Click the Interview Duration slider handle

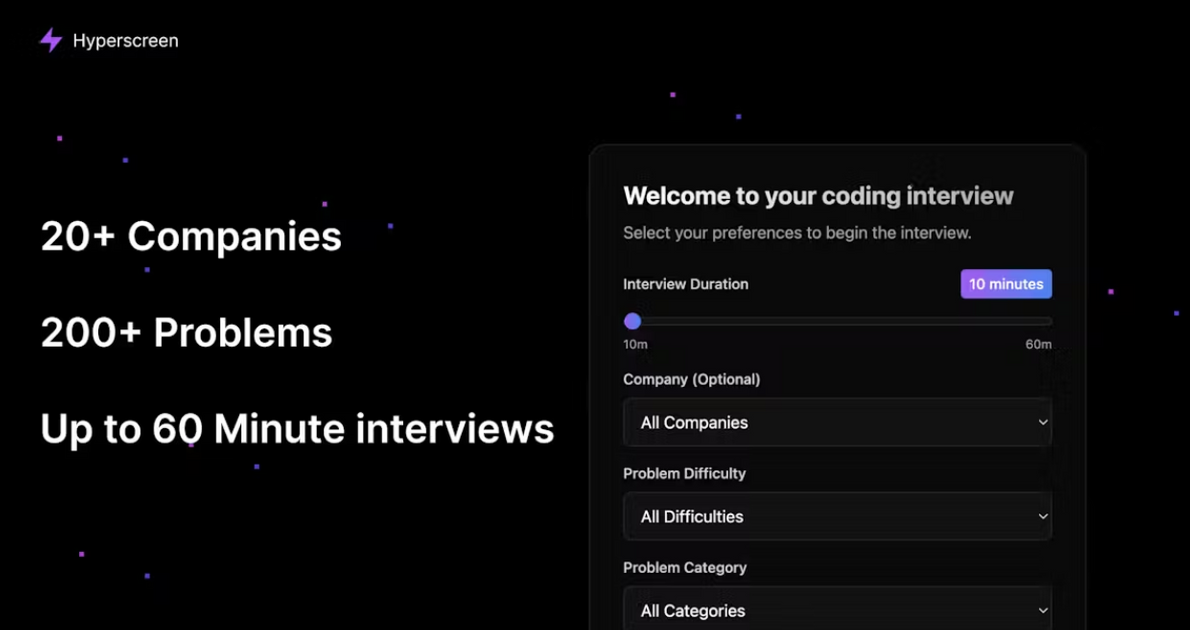632,321
